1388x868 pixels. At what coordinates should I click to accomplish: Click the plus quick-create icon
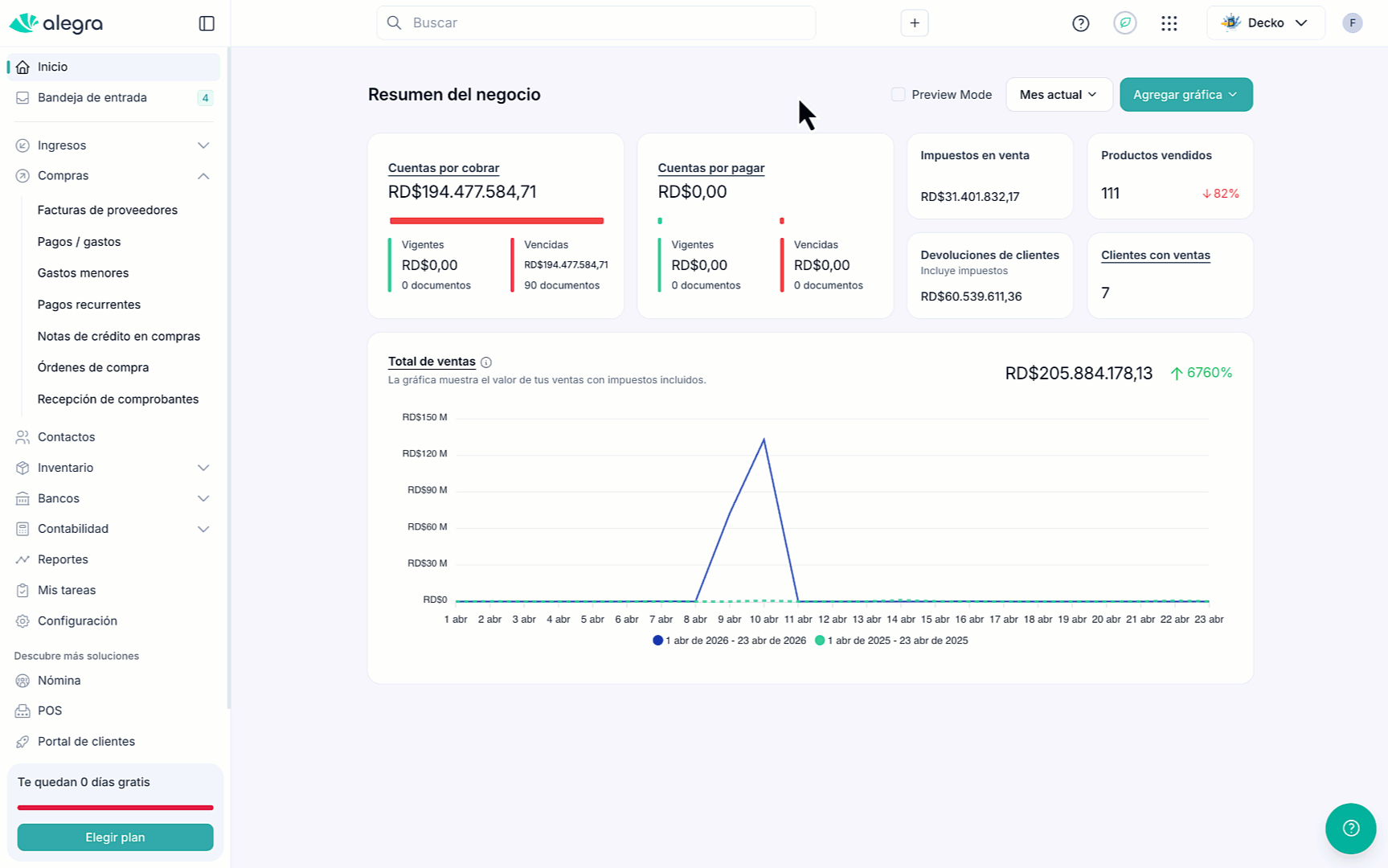click(914, 23)
